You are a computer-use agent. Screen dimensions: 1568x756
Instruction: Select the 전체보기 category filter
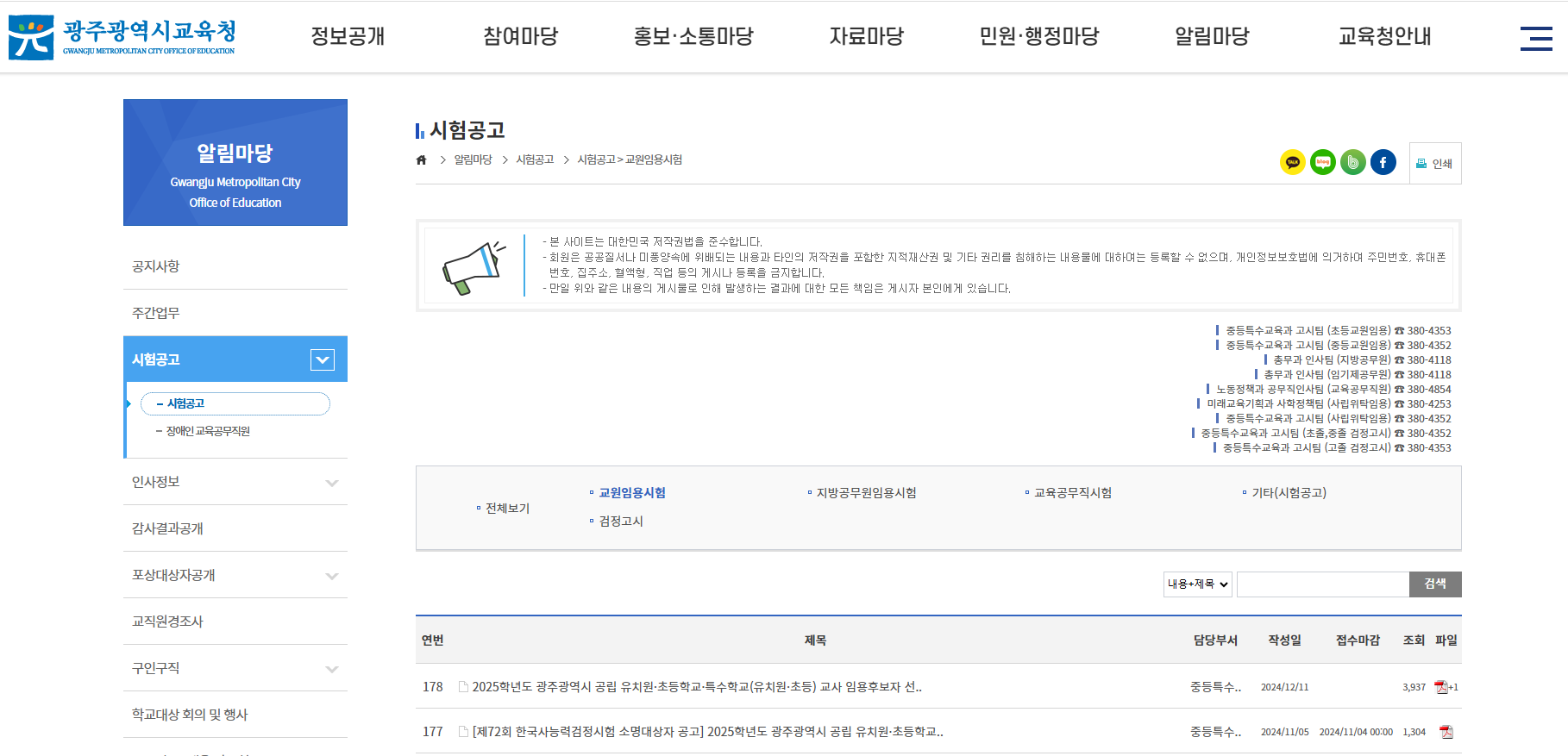click(508, 509)
